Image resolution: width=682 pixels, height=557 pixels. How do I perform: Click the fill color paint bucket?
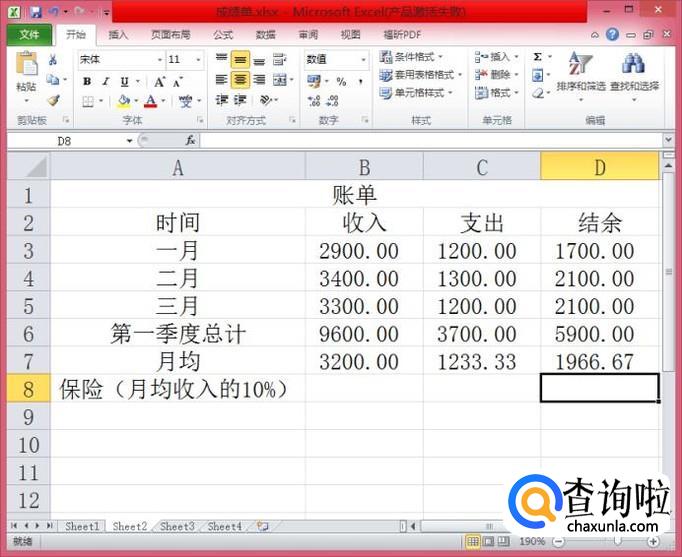tap(124, 101)
